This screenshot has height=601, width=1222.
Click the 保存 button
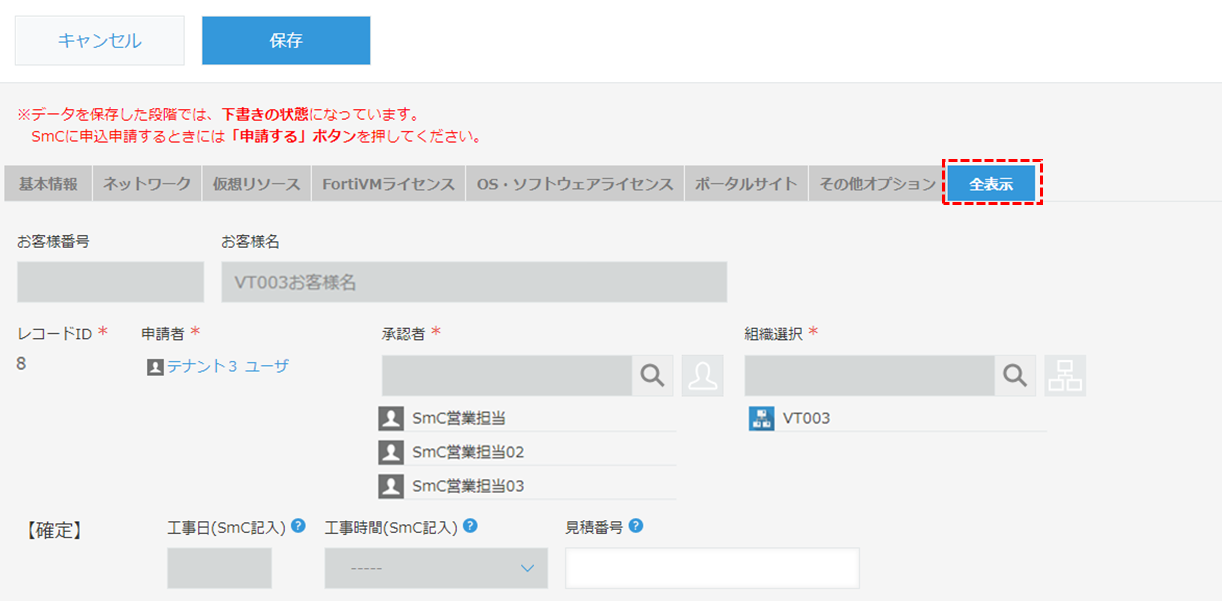coord(286,41)
